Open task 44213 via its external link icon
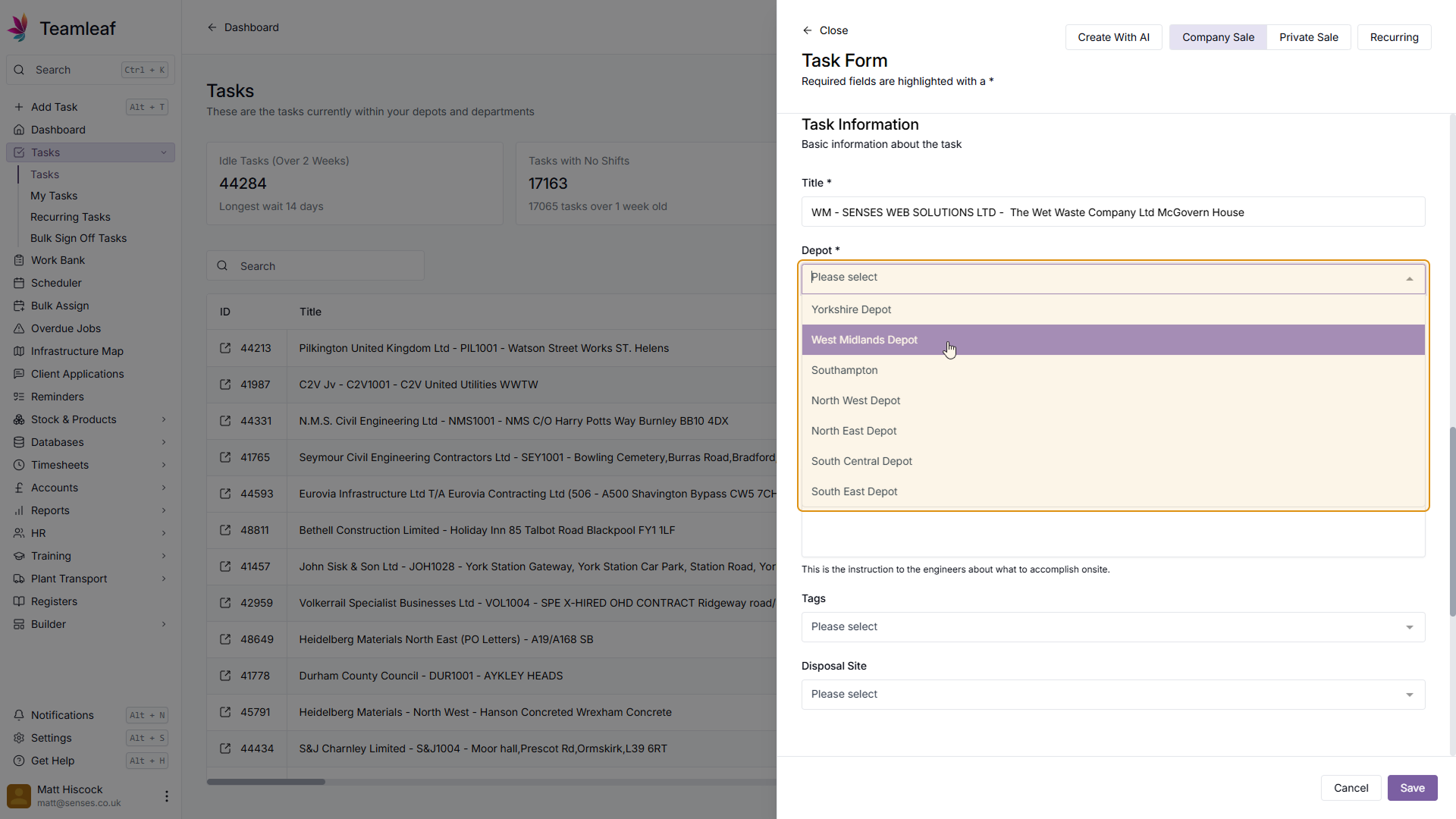This screenshot has height=819, width=1456. (225, 348)
